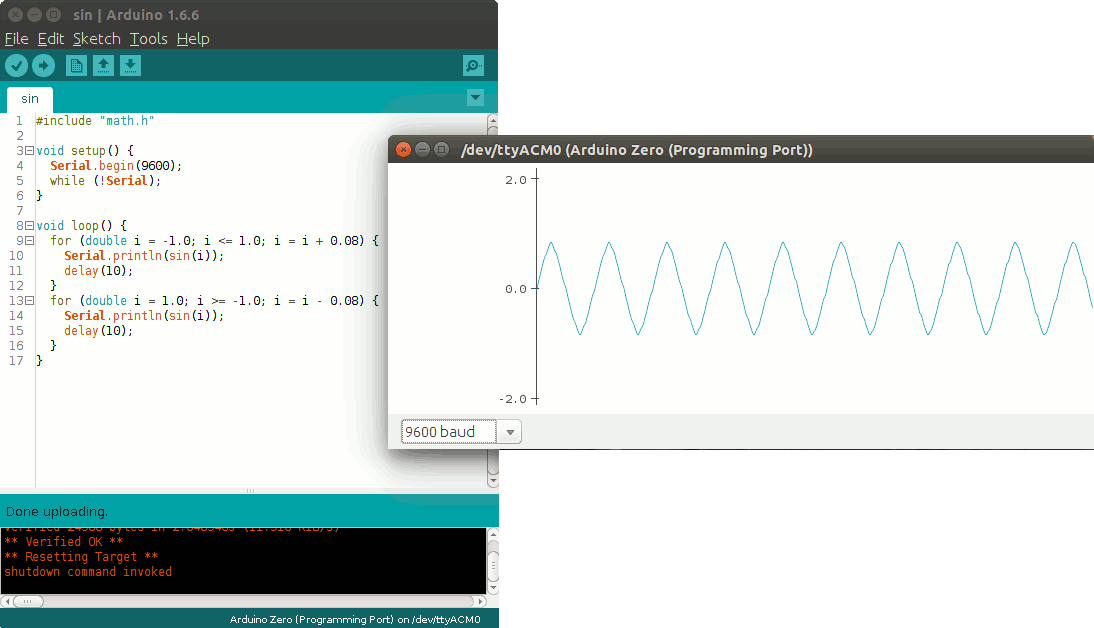The image size is (1094, 628).
Task: Open the File menu
Action: tap(17, 39)
